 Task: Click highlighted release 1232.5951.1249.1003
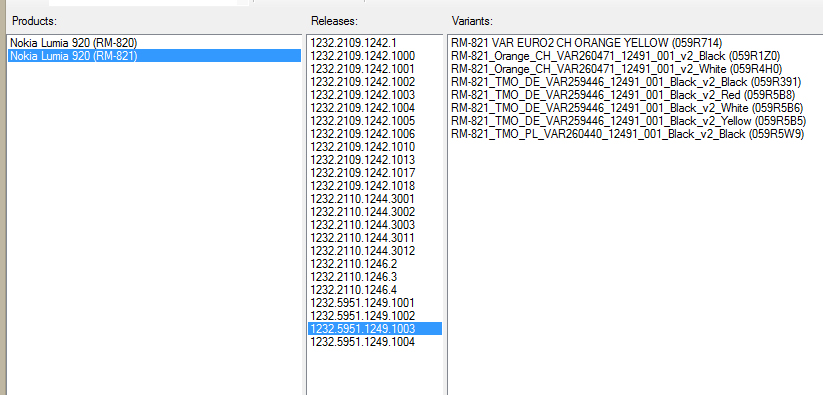[x=375, y=329]
